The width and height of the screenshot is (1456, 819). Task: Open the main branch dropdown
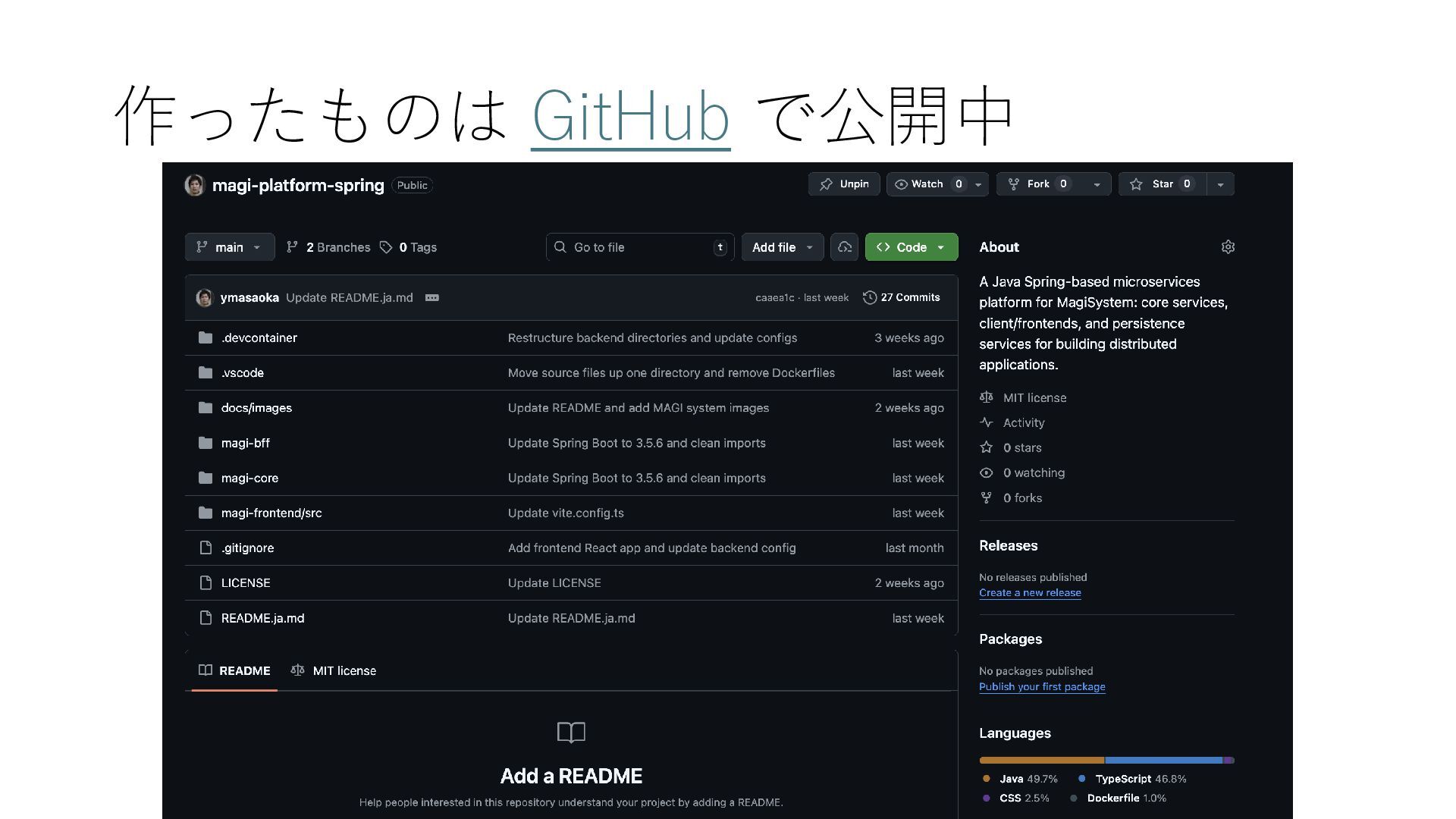tap(229, 247)
